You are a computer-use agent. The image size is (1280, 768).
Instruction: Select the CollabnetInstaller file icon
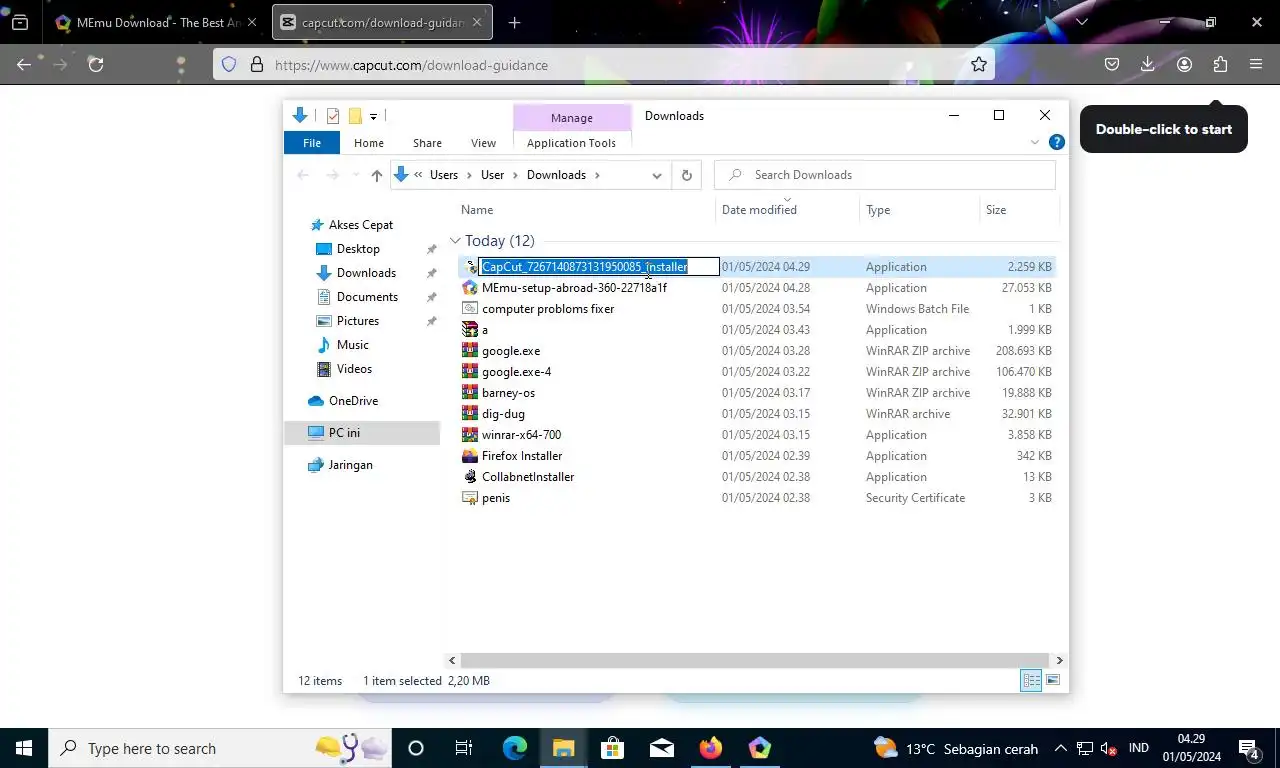coord(470,477)
